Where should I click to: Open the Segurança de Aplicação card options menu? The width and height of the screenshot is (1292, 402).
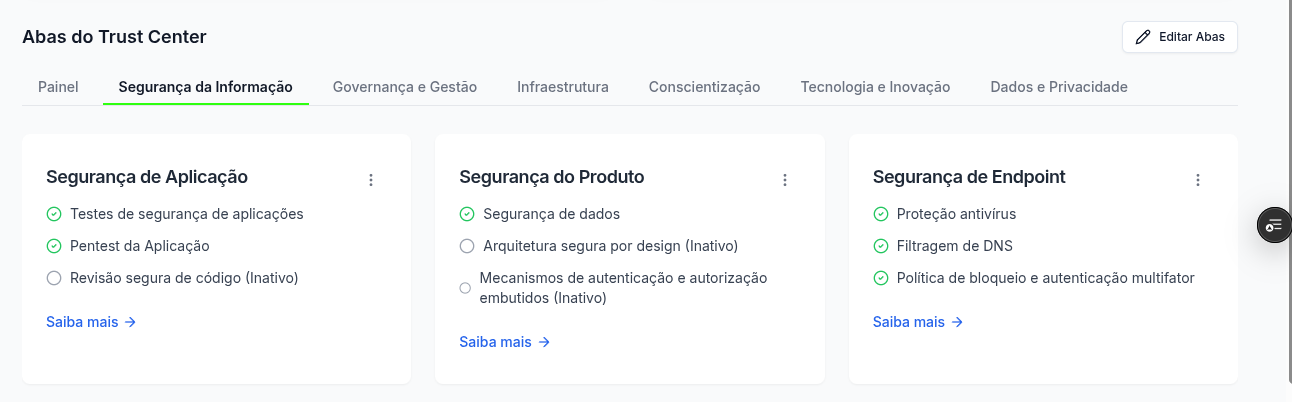tap(371, 180)
